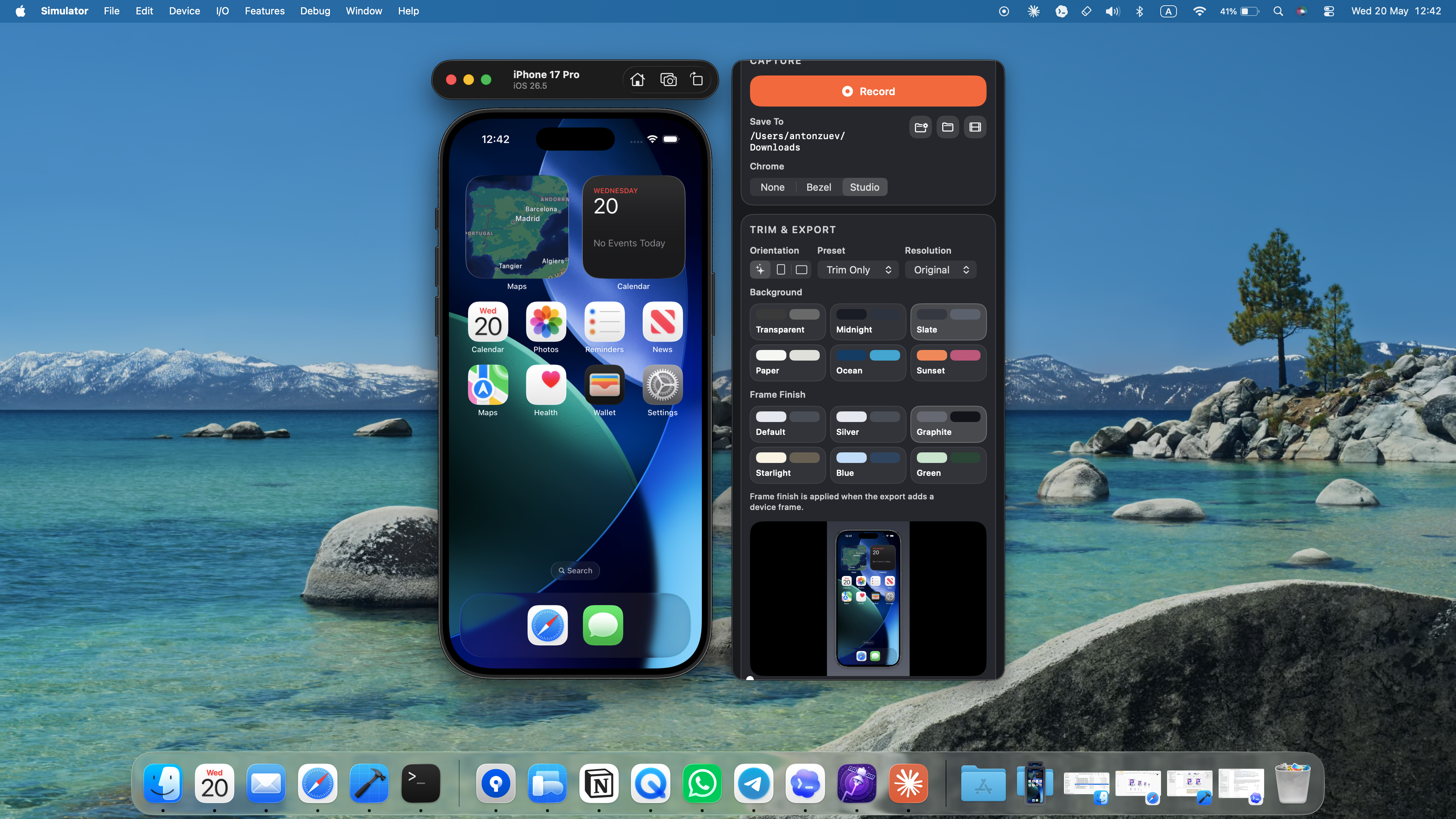The height and width of the screenshot is (819, 1456).
Task: Click the folder-with-gear save location icon
Action: tap(921, 127)
